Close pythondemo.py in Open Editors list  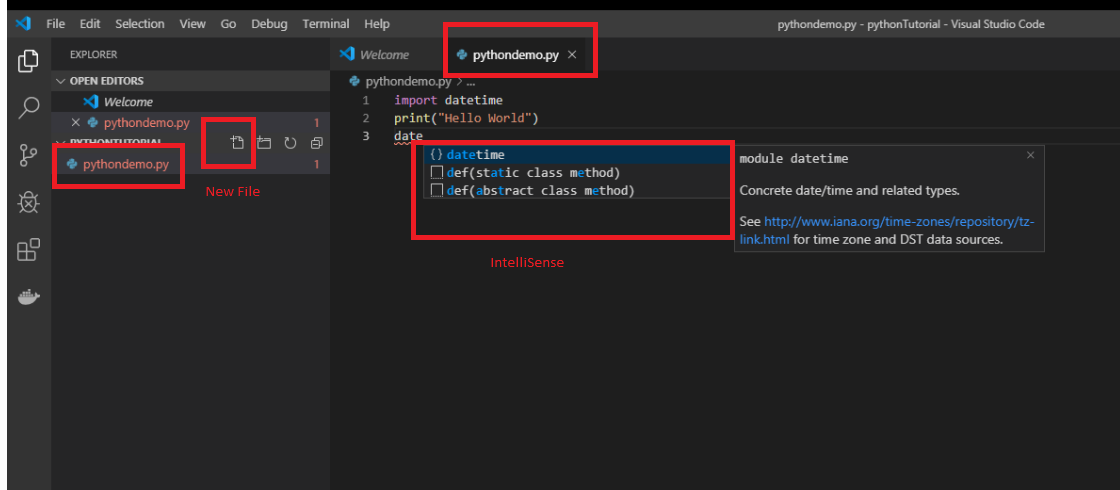click(75, 123)
